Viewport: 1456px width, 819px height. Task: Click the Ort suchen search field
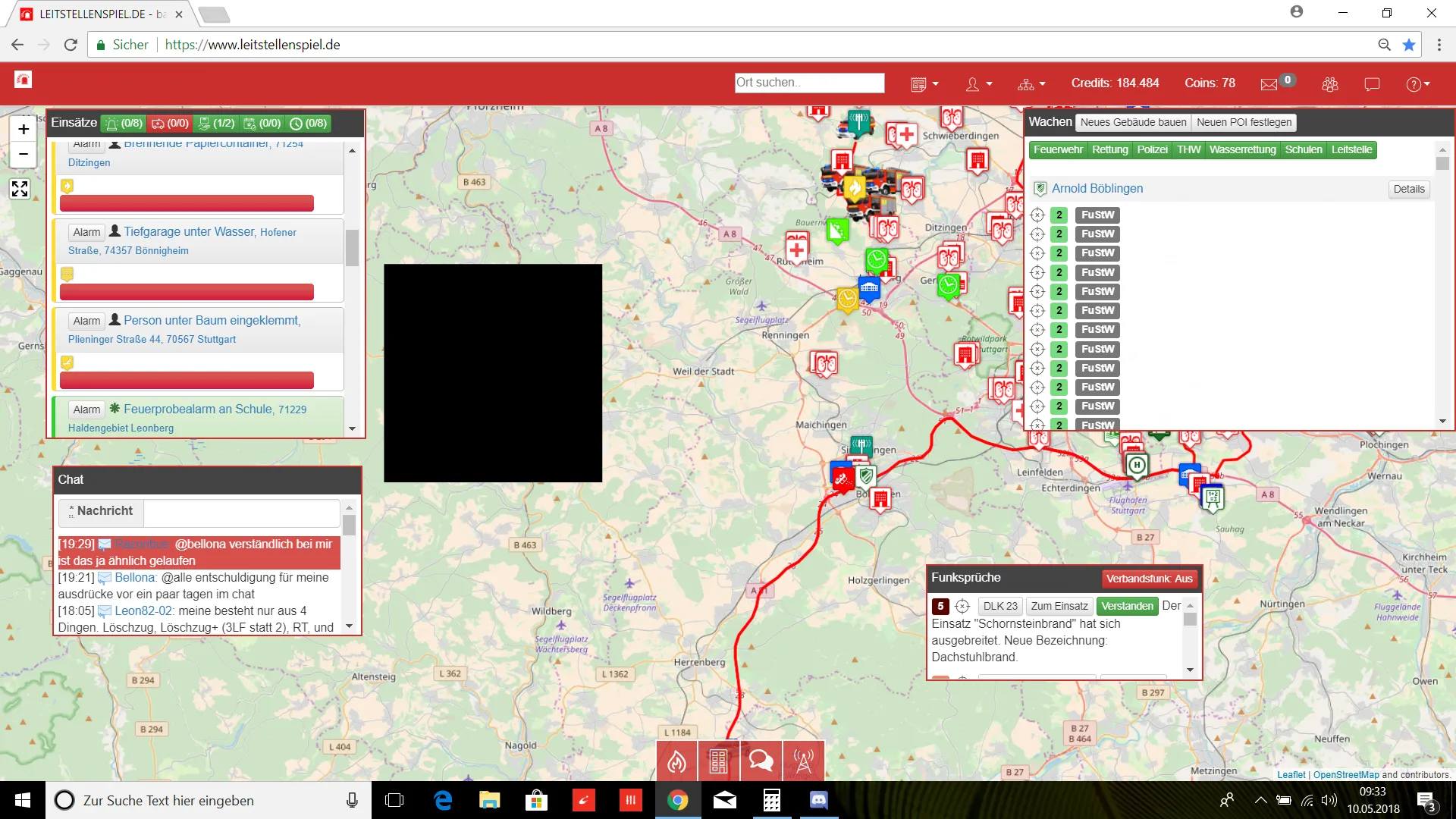coord(808,83)
